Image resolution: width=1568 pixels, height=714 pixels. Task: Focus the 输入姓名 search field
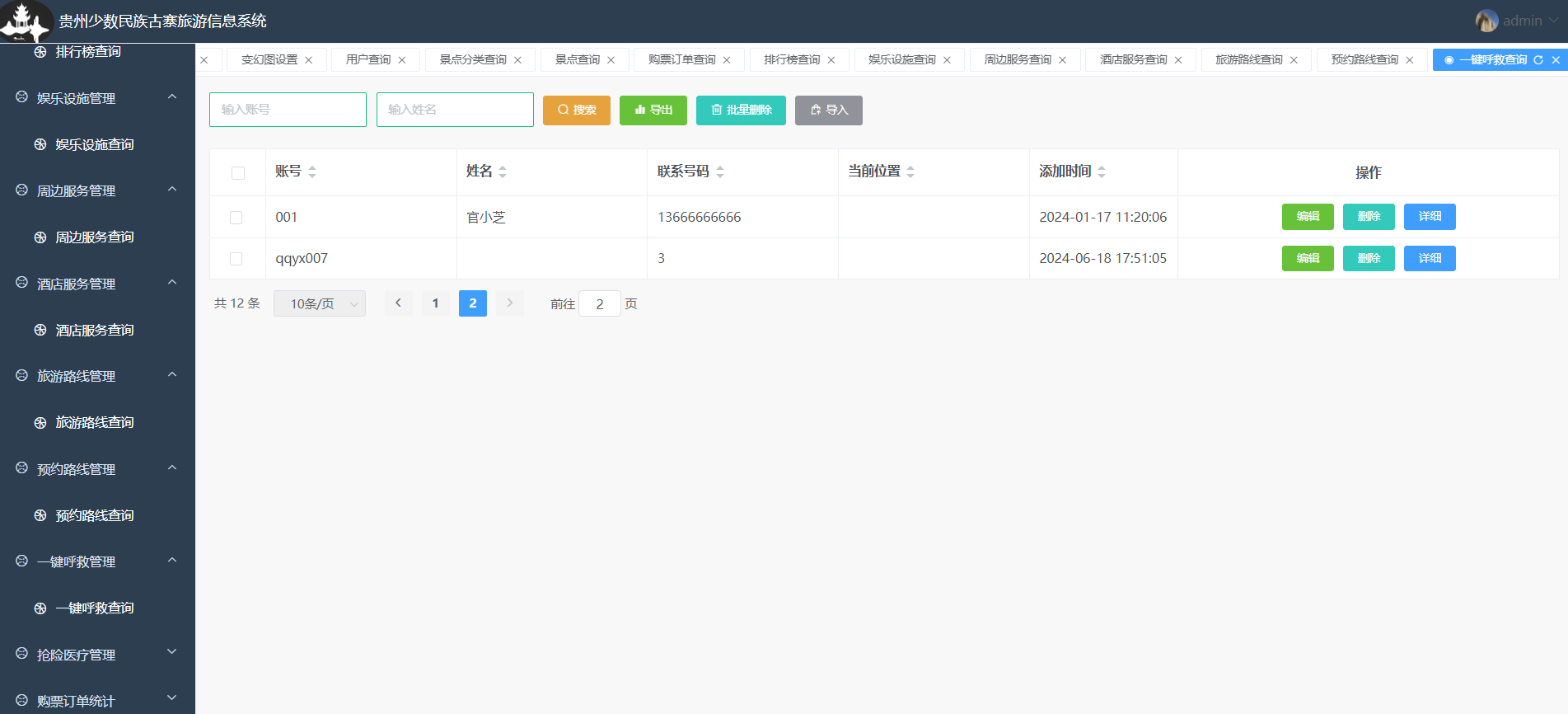pos(455,110)
